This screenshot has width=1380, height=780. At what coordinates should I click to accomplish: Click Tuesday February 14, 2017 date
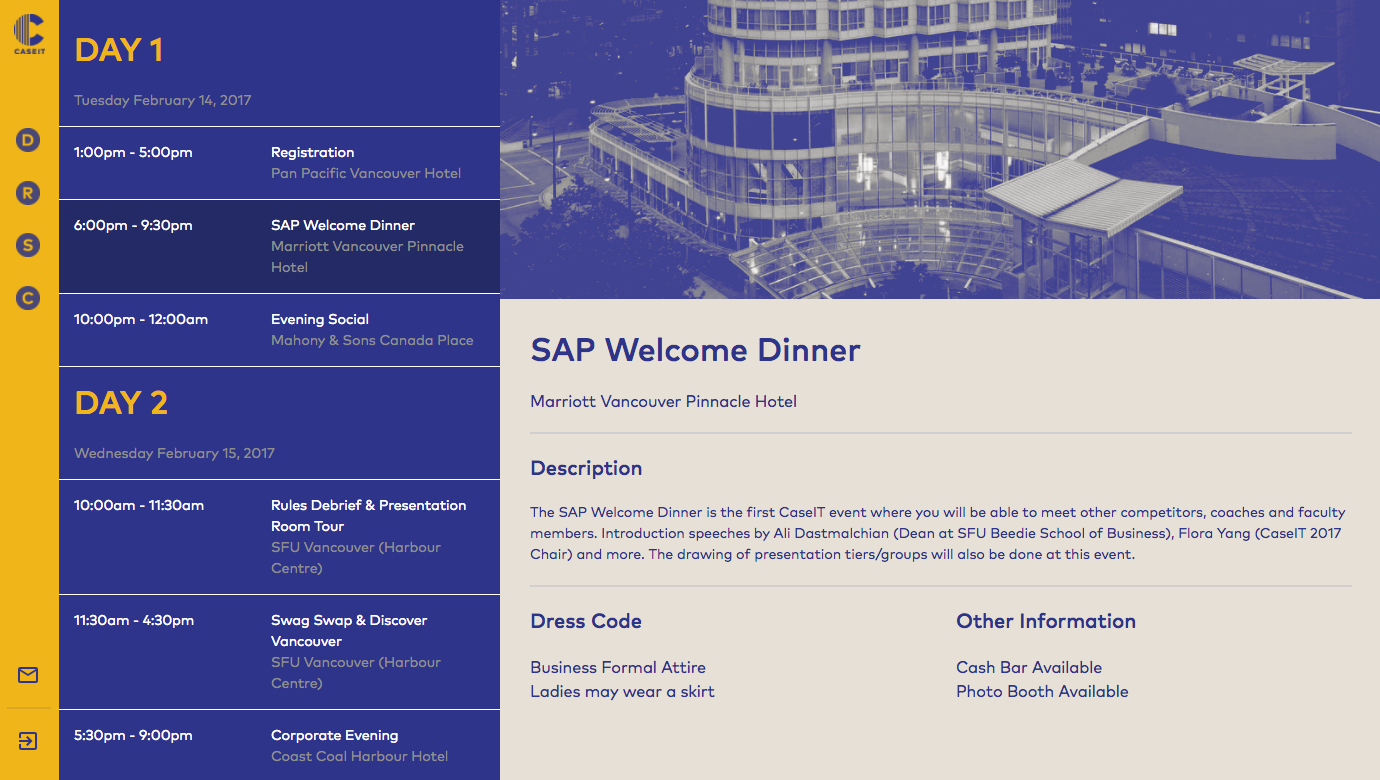tap(162, 100)
